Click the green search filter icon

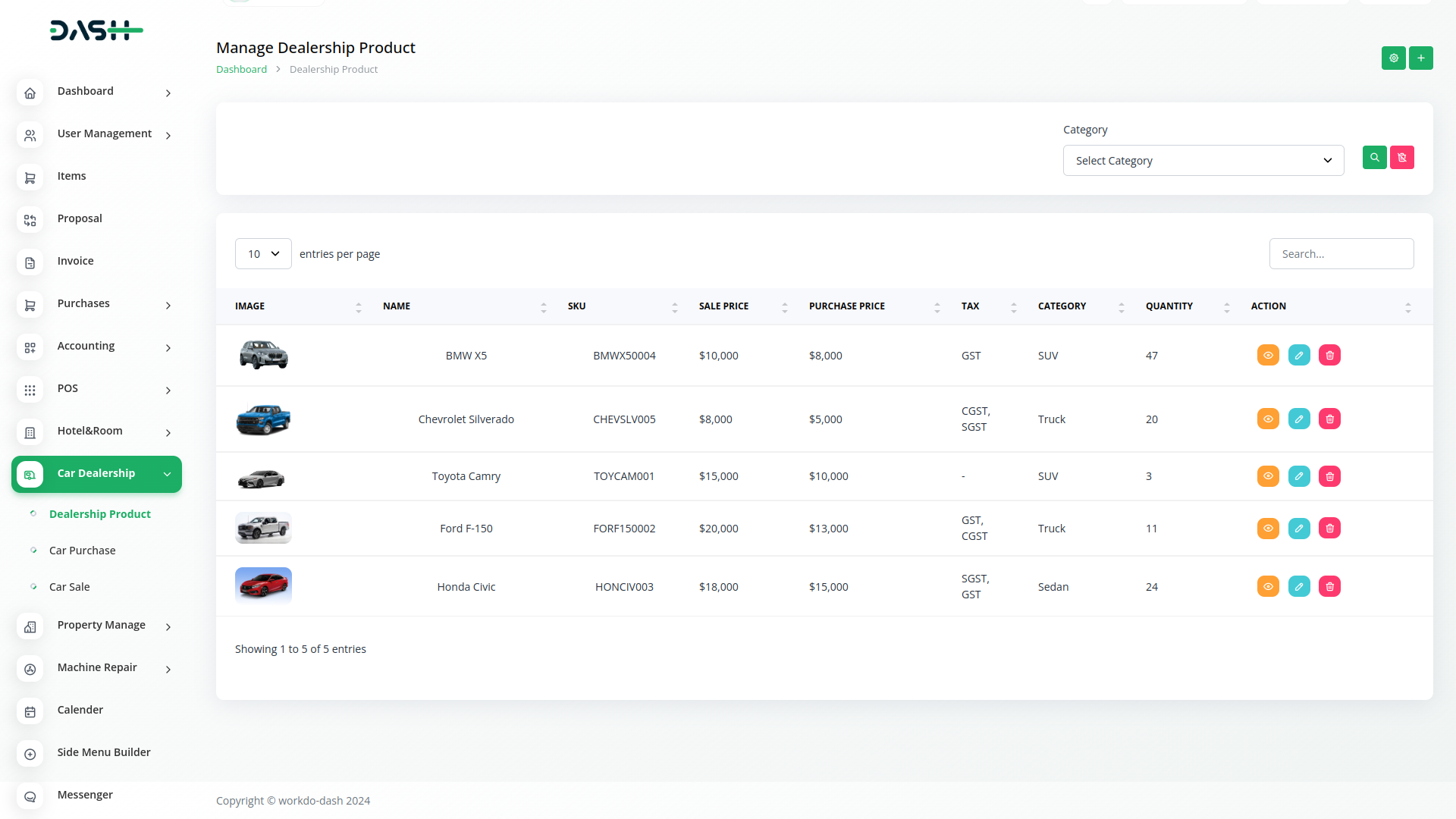pyautogui.click(x=1374, y=158)
